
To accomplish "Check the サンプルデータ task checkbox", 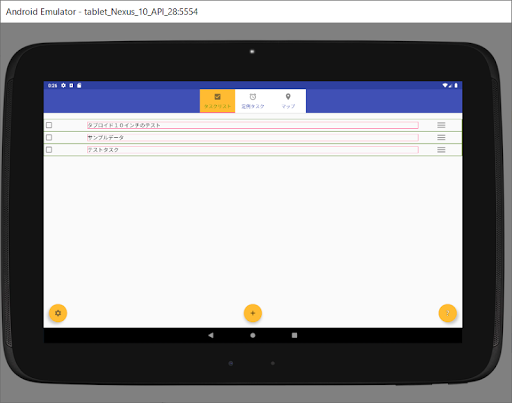I will pos(49,137).
